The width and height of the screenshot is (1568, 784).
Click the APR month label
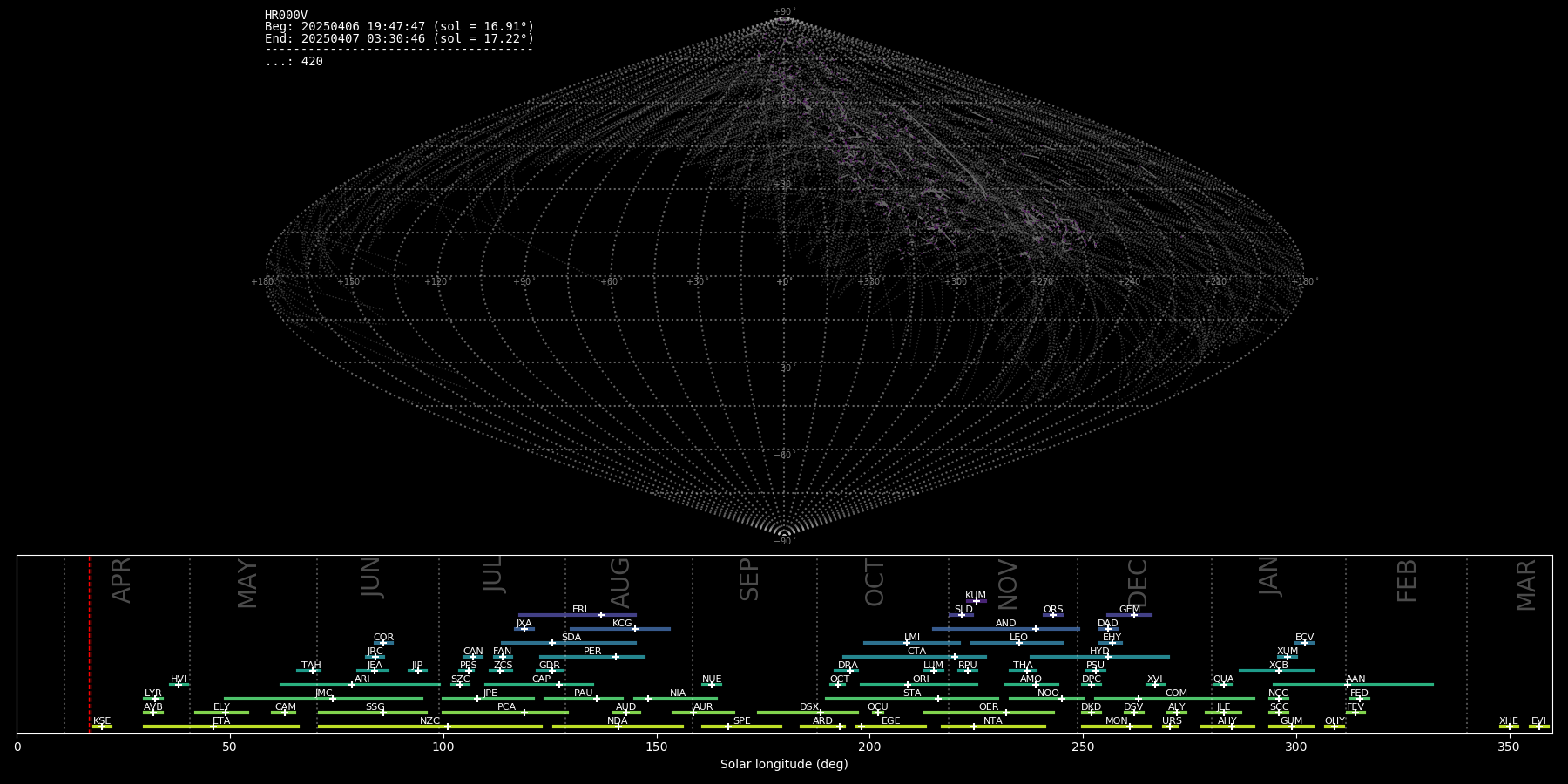122,580
